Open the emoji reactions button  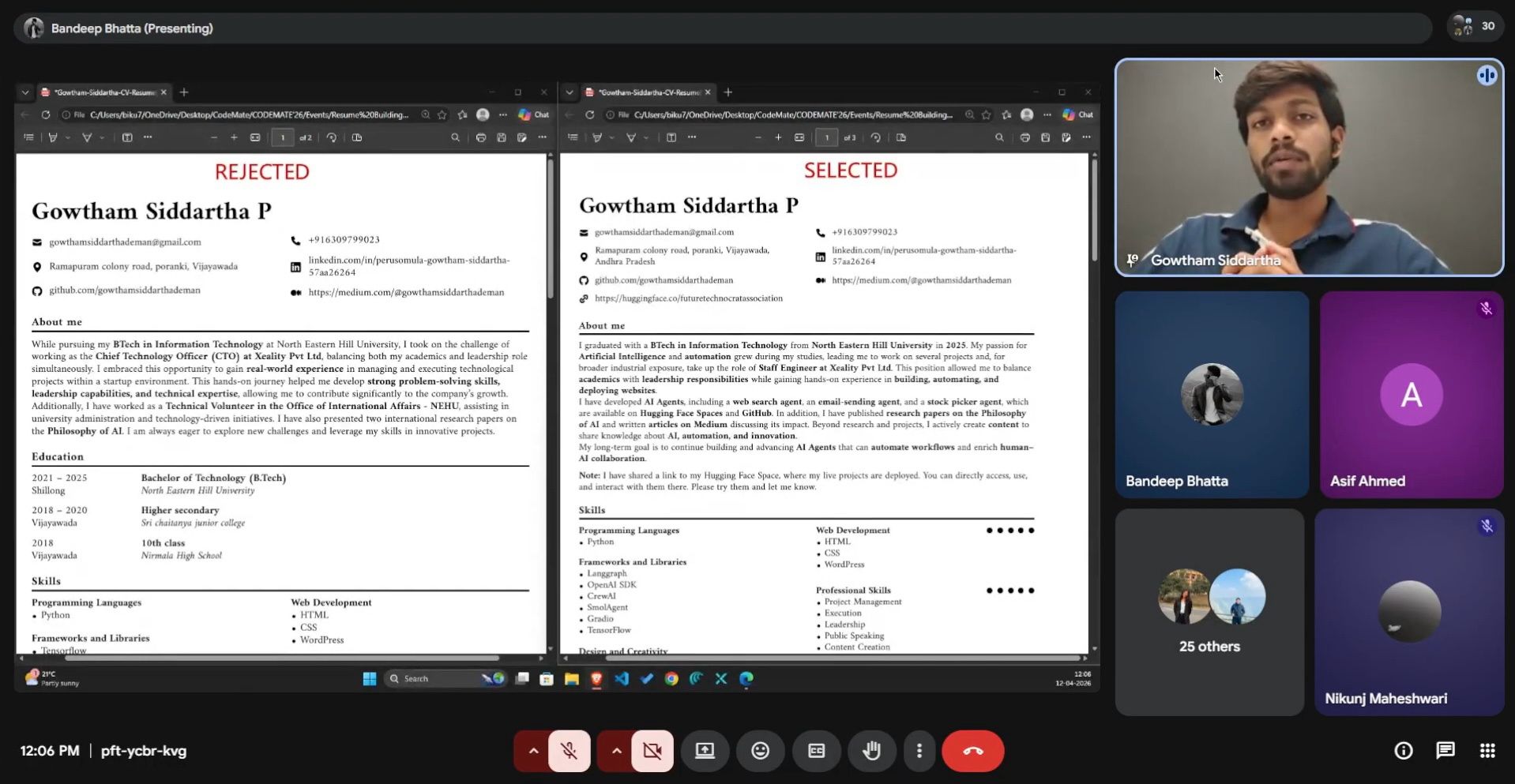pos(760,751)
